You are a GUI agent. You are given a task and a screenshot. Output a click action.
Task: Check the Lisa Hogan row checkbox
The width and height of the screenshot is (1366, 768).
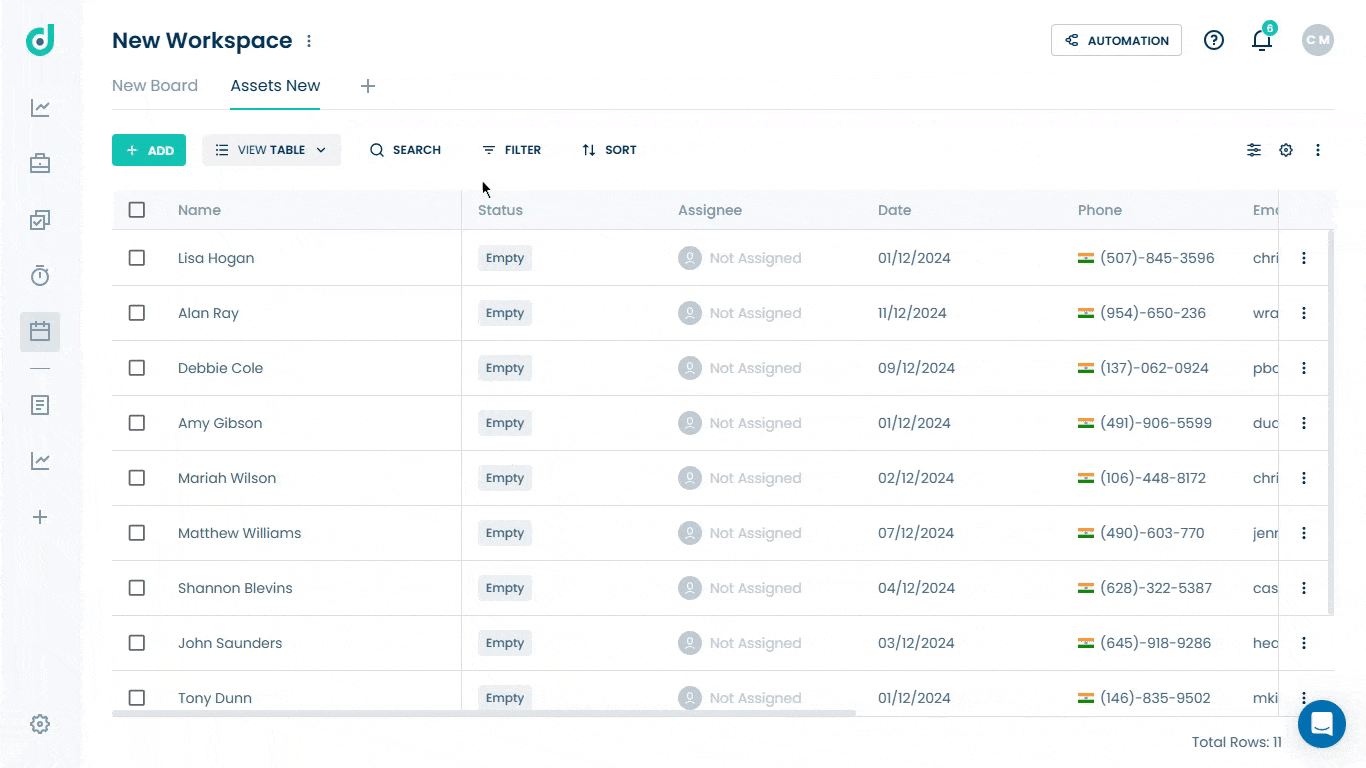137,258
